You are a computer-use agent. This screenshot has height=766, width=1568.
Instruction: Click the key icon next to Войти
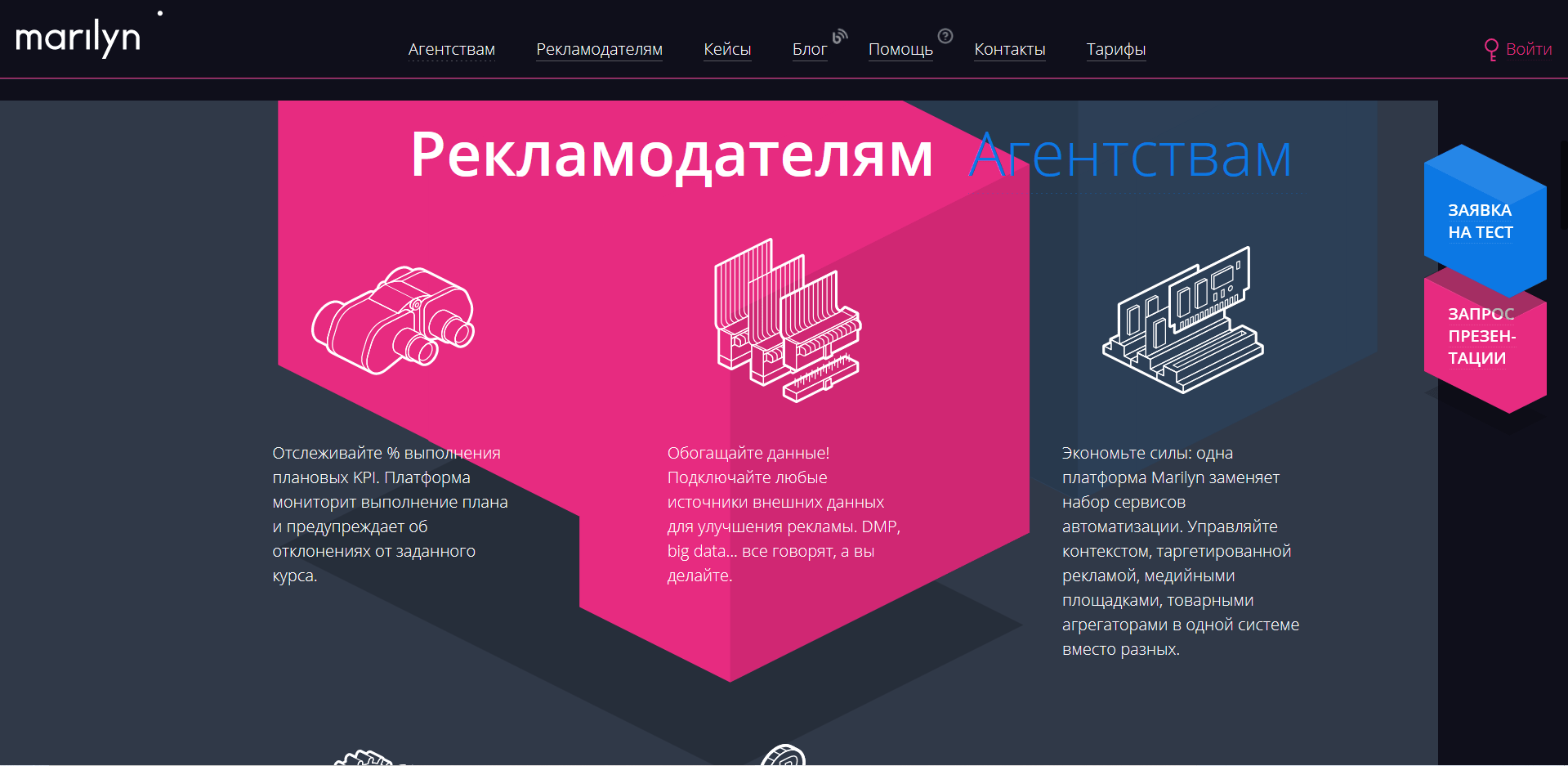click(1491, 50)
